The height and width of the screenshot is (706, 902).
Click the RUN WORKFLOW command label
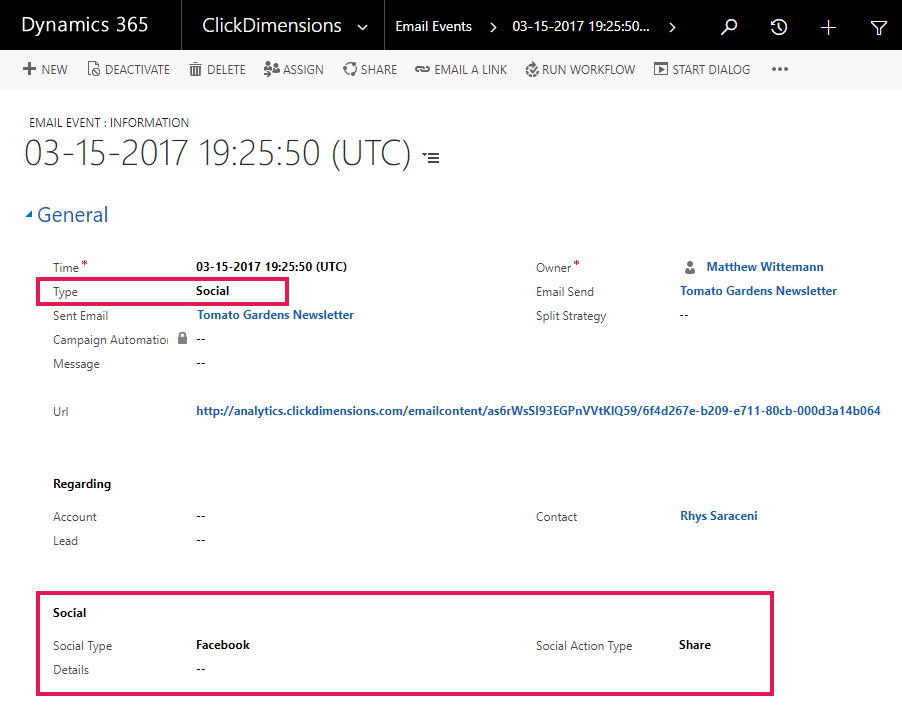(x=588, y=70)
